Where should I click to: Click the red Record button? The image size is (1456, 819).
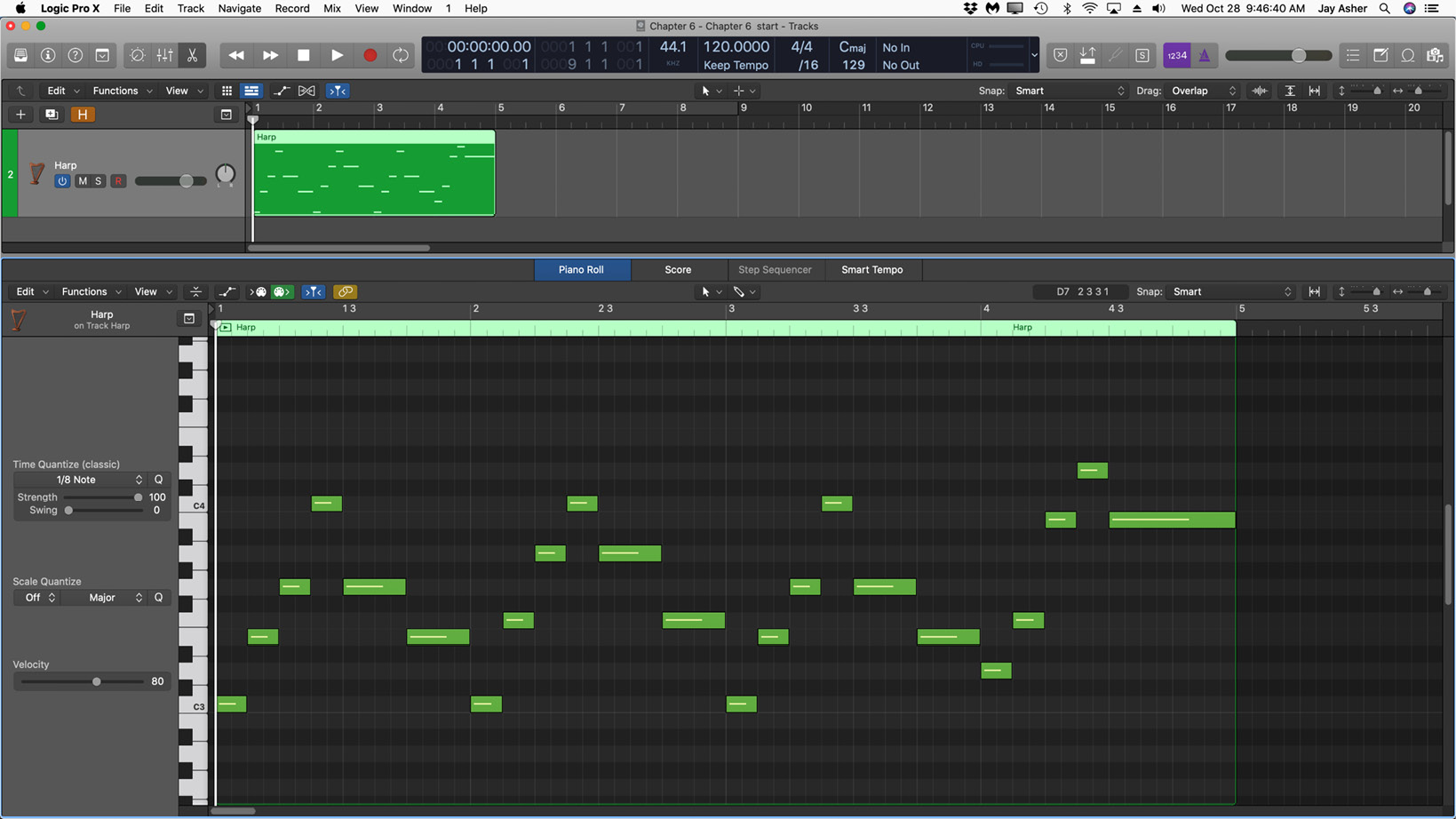pos(370,55)
